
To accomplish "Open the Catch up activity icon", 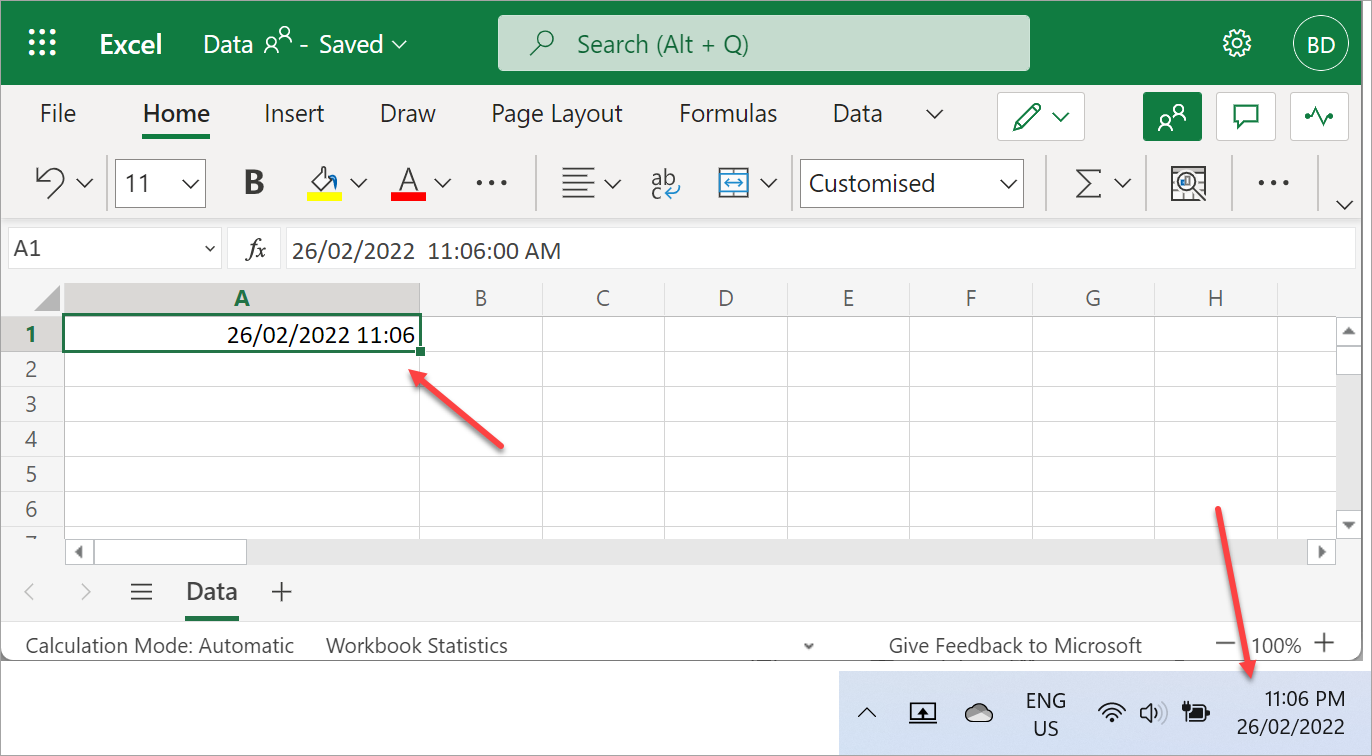I will pyautogui.click(x=1320, y=117).
